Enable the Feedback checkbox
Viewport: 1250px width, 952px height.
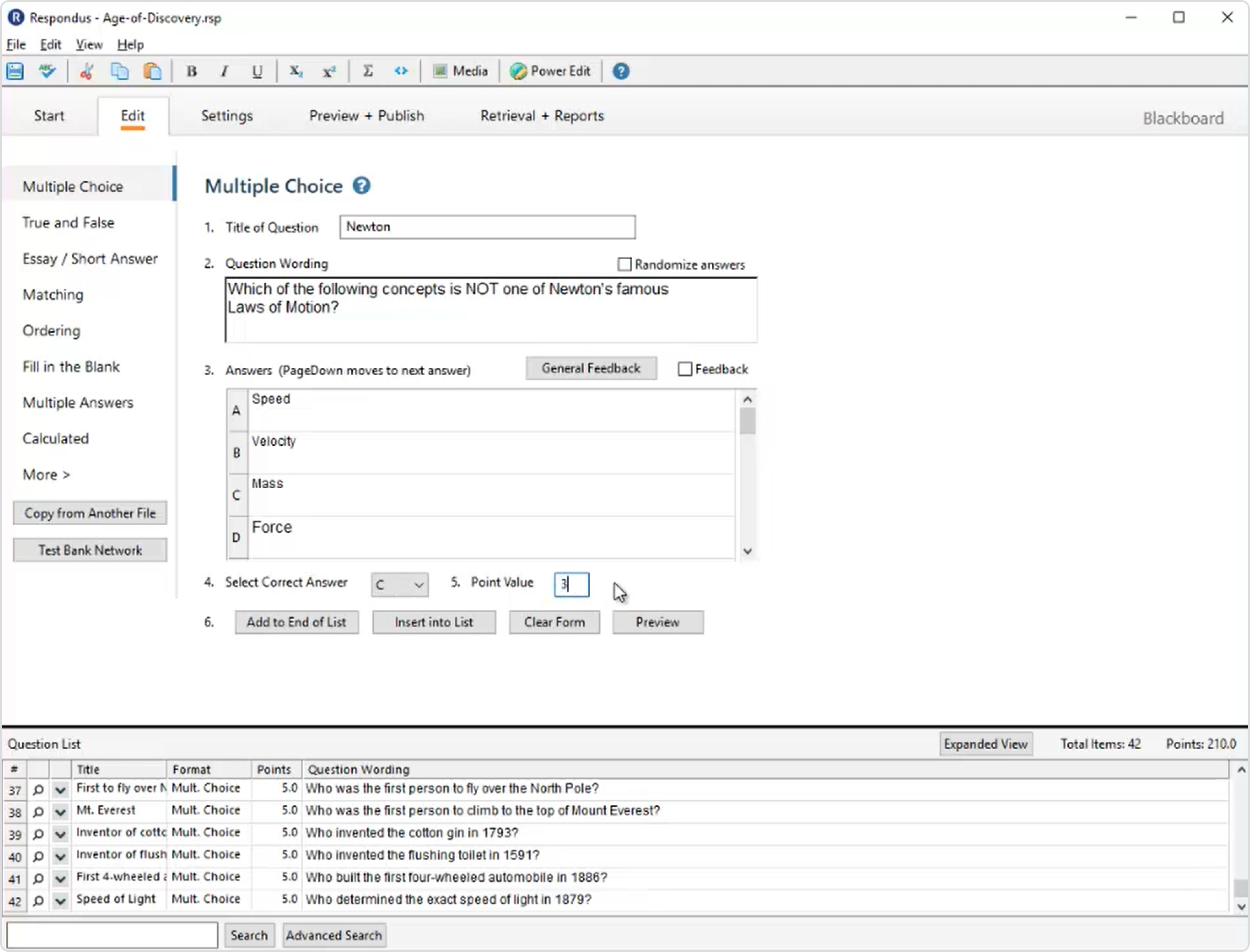[684, 369]
